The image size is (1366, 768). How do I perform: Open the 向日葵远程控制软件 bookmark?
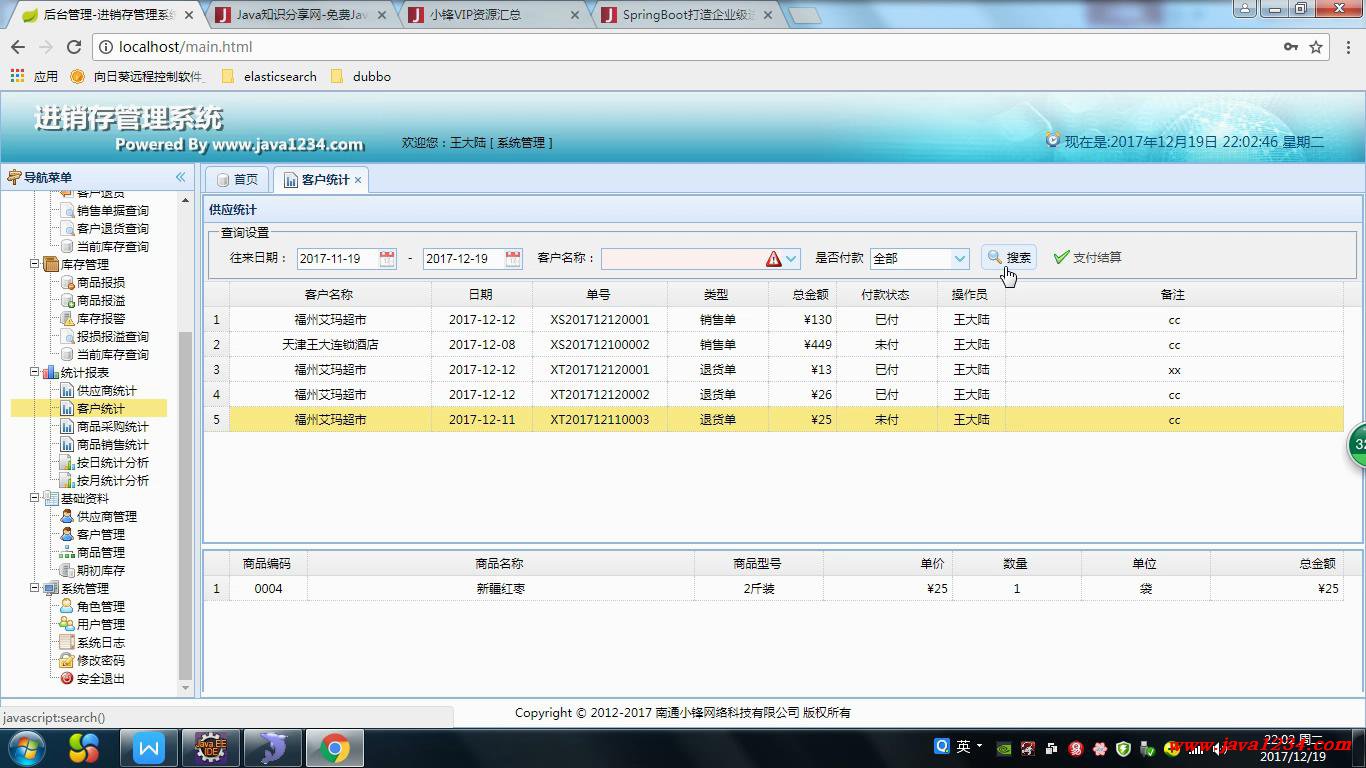coord(138,77)
